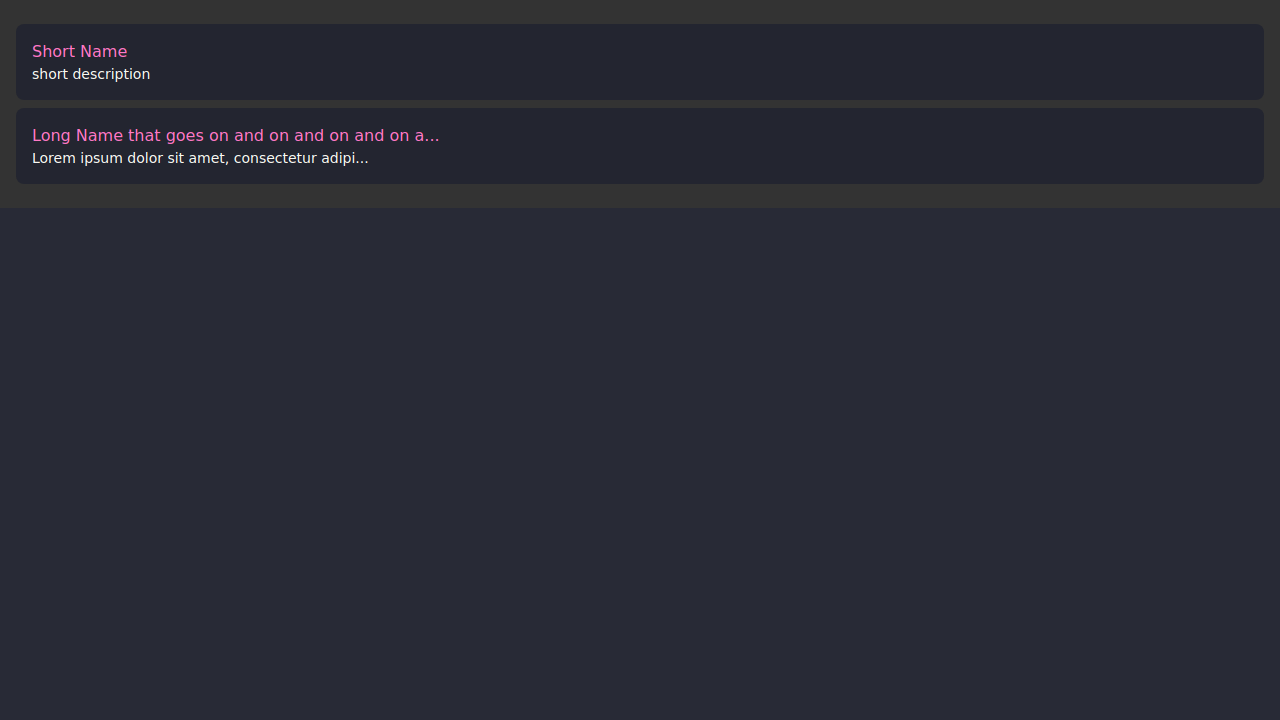Select the second card's empty right area

[900, 146]
